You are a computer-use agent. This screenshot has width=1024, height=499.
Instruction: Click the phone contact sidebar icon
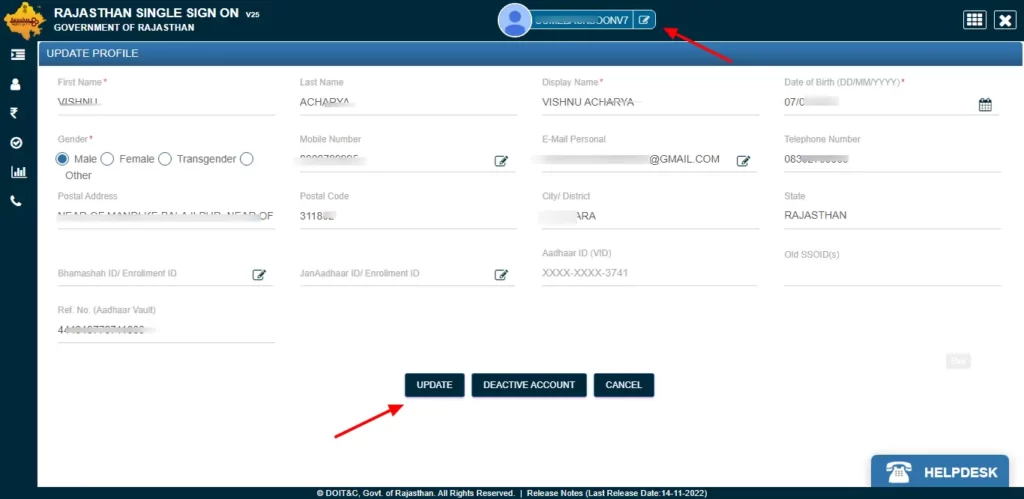pyautogui.click(x=16, y=201)
